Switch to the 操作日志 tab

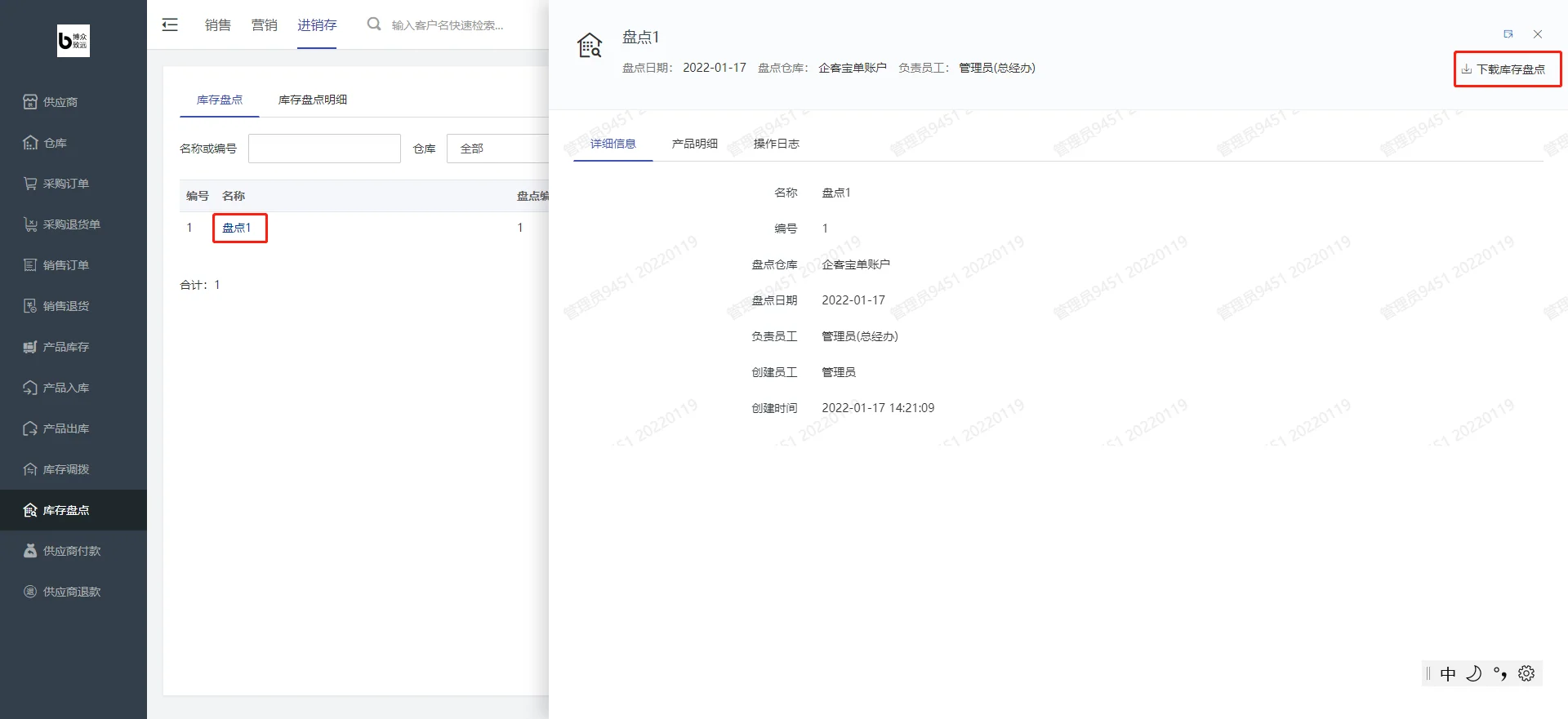click(x=777, y=144)
